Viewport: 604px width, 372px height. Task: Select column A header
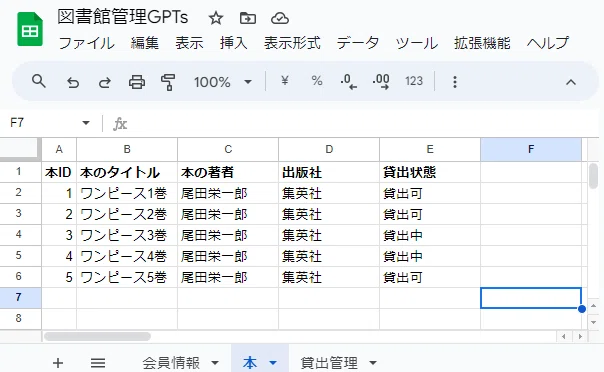59,149
